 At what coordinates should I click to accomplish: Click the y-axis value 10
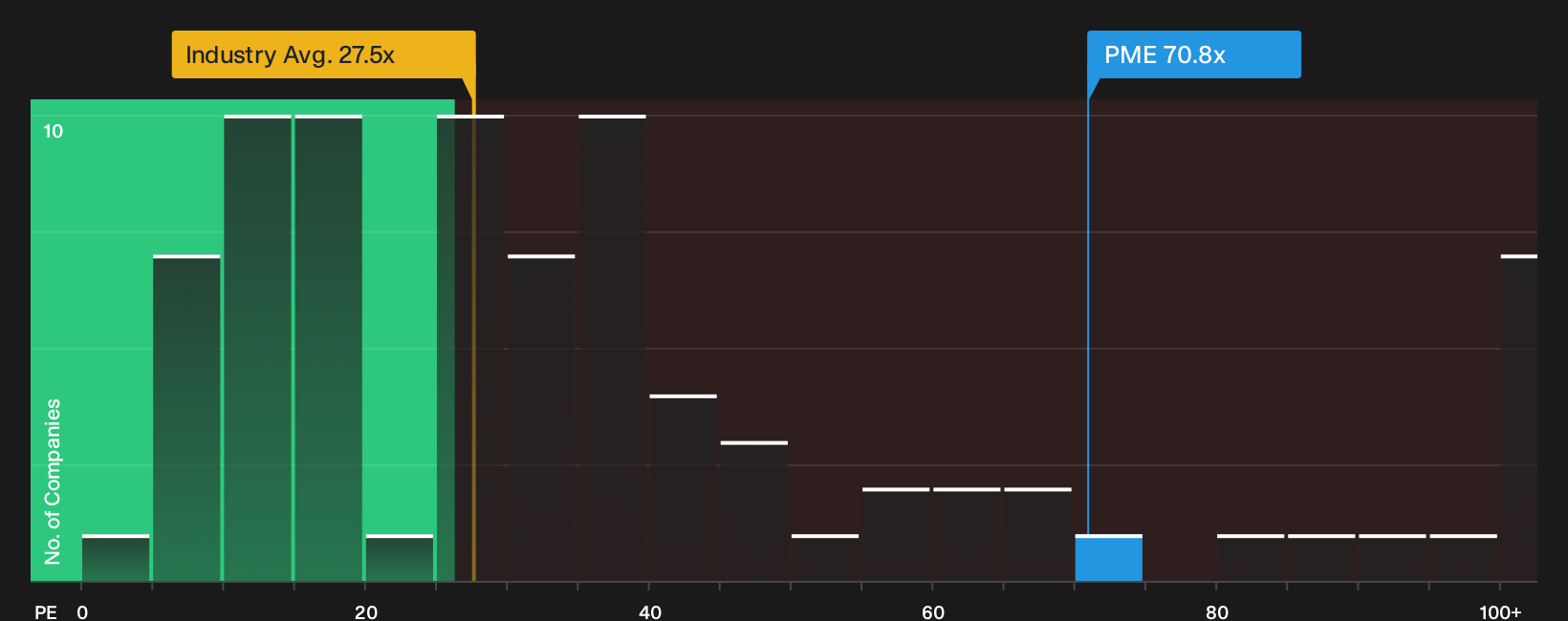[54, 131]
